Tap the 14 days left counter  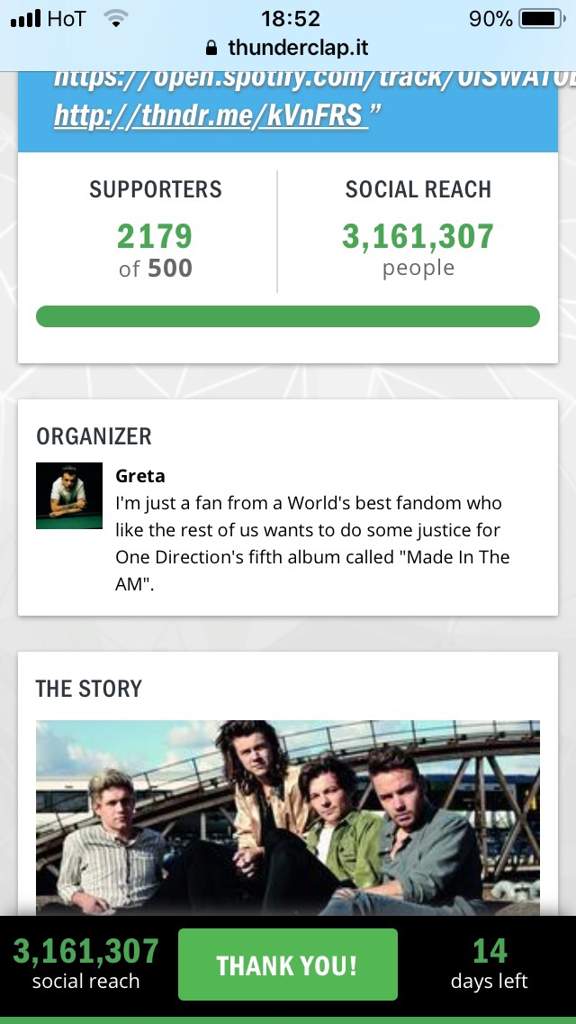489,965
